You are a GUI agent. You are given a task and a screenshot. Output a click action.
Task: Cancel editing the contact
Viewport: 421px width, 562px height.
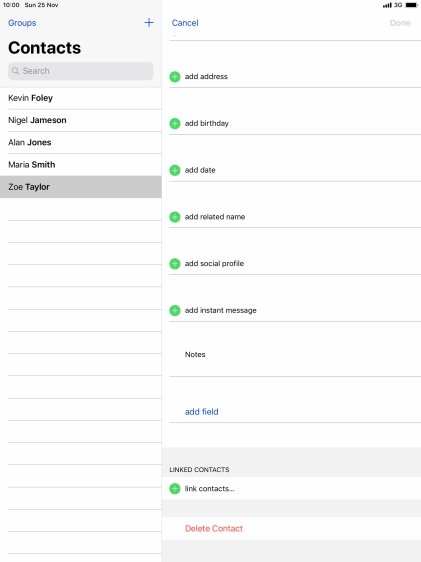coord(185,23)
